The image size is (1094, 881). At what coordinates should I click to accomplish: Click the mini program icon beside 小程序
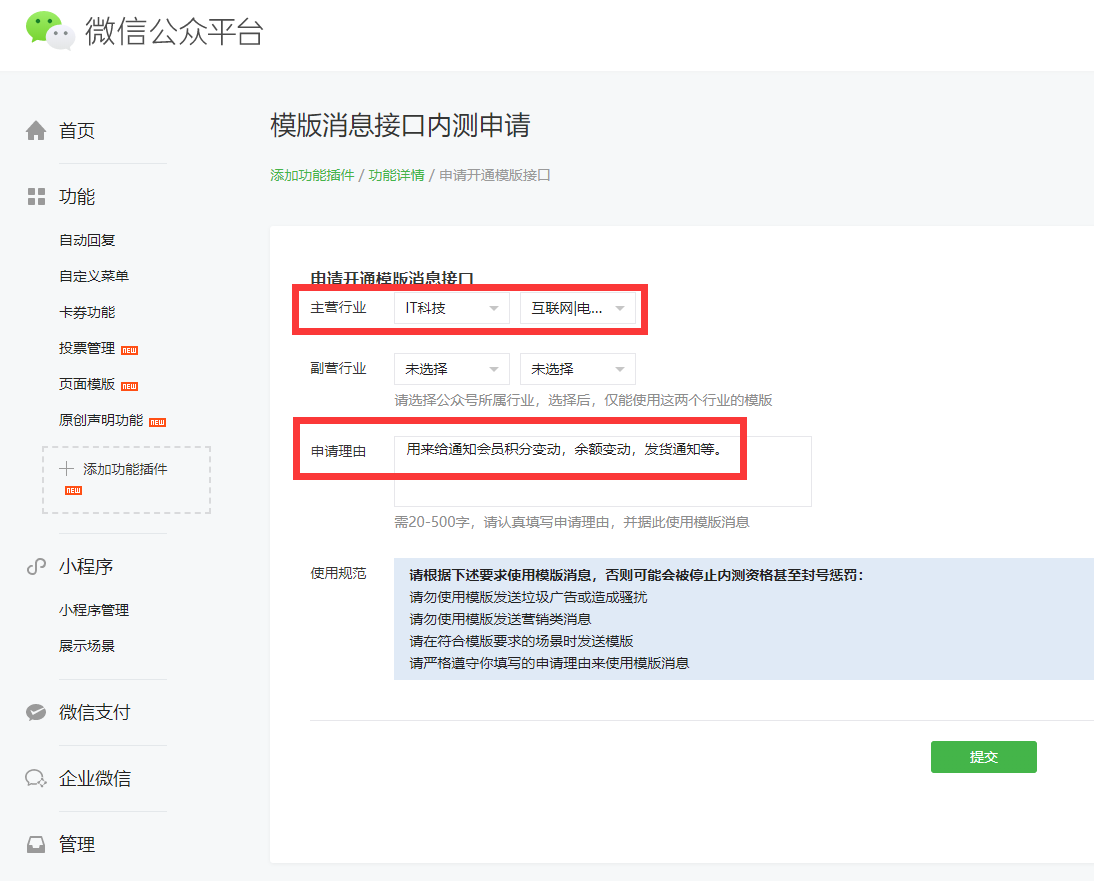point(36,567)
